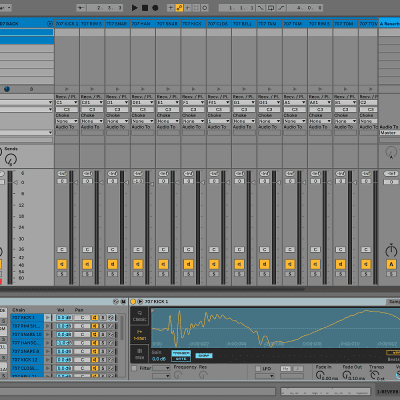Click the transport Stop button
This screenshot has width=400, height=400.
[145, 8]
